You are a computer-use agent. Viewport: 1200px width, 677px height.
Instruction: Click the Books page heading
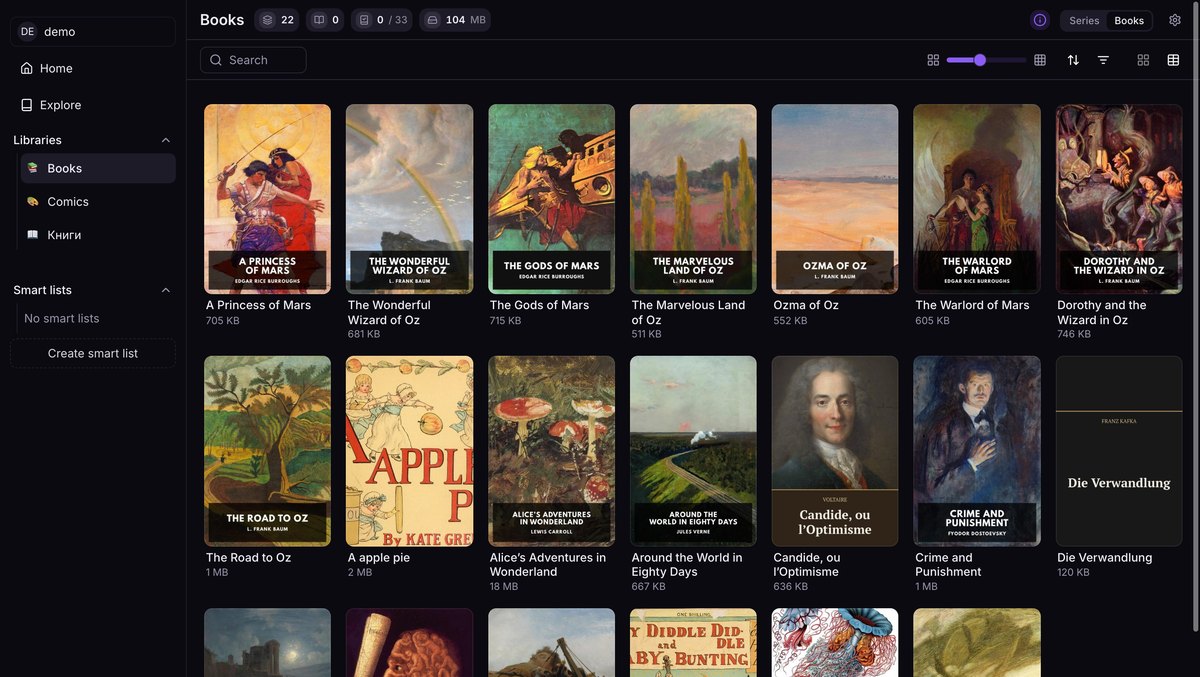222,20
